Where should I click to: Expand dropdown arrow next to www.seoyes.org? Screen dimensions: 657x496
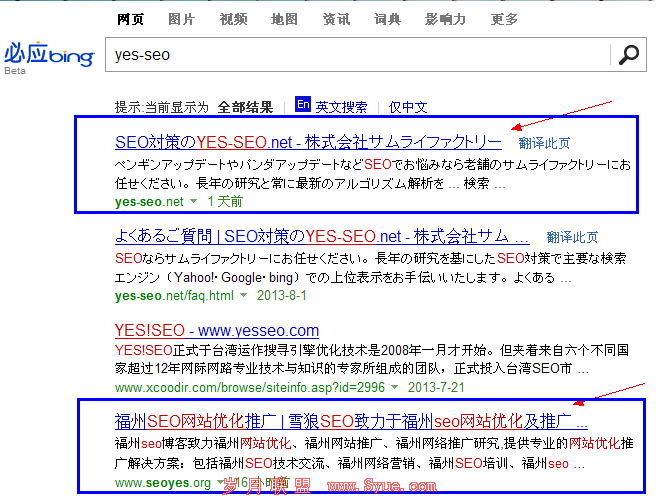pyautogui.click(x=220, y=482)
